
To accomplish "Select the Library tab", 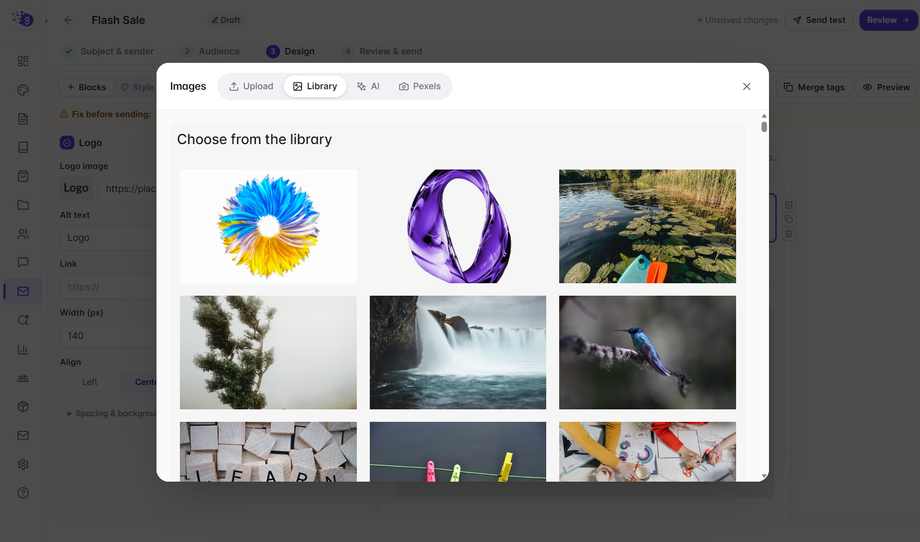I will (x=315, y=86).
